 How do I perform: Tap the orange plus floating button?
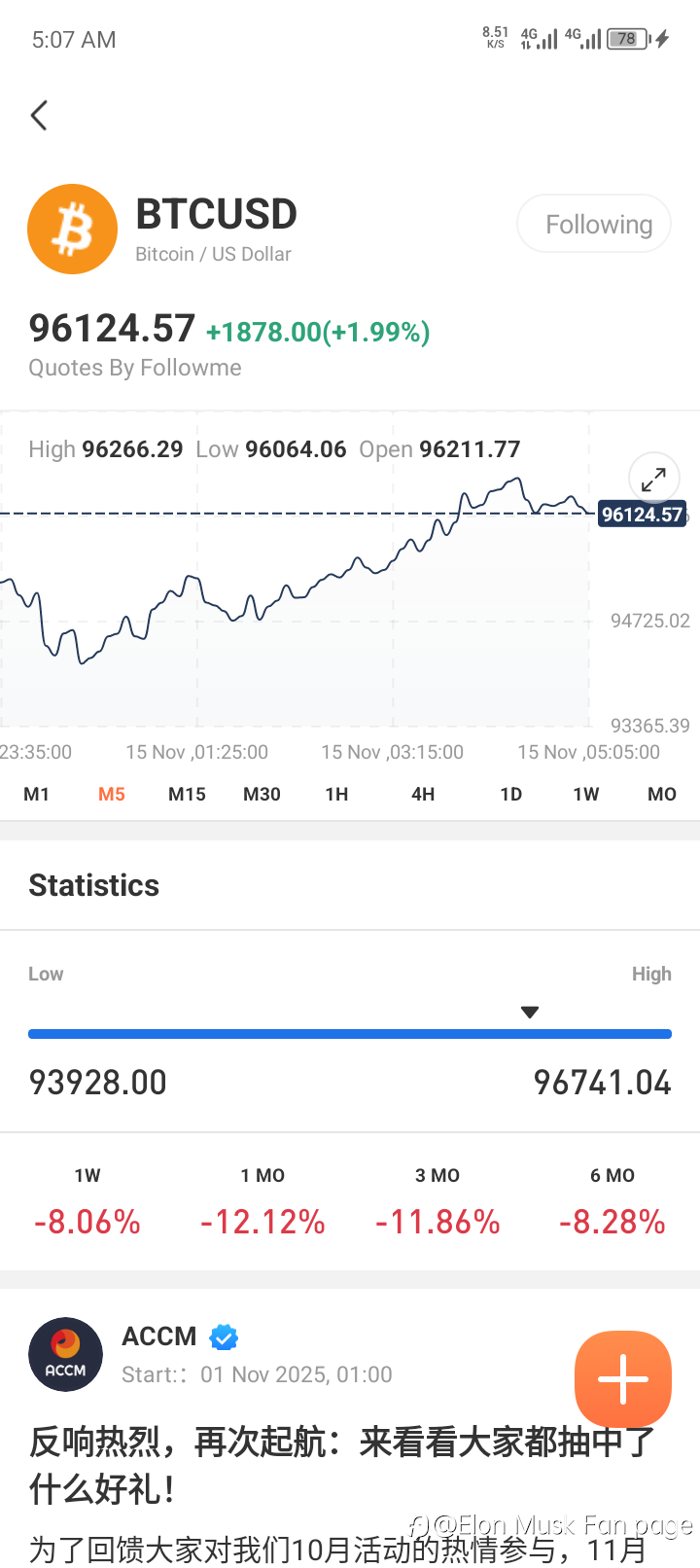coord(622,1378)
